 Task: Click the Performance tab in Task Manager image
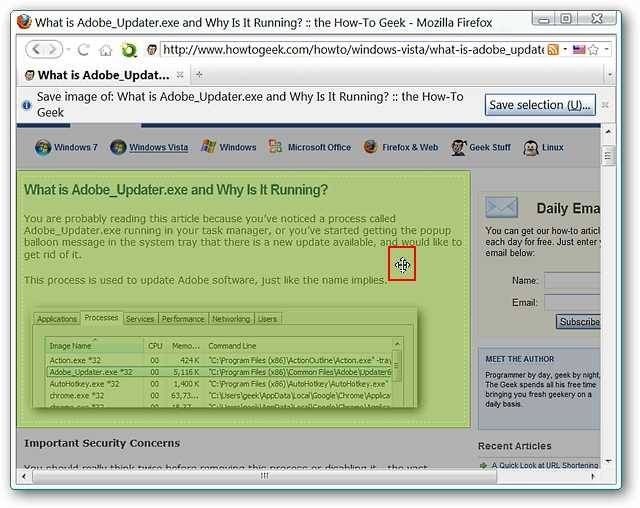pos(183,319)
